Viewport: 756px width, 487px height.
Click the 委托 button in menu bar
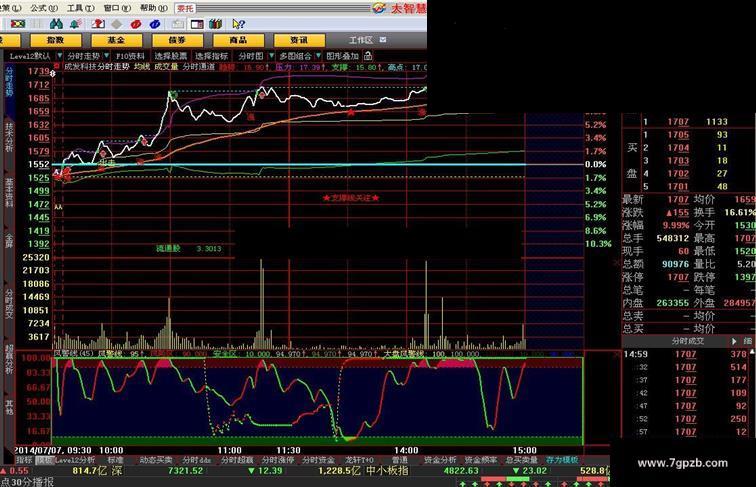pos(185,8)
